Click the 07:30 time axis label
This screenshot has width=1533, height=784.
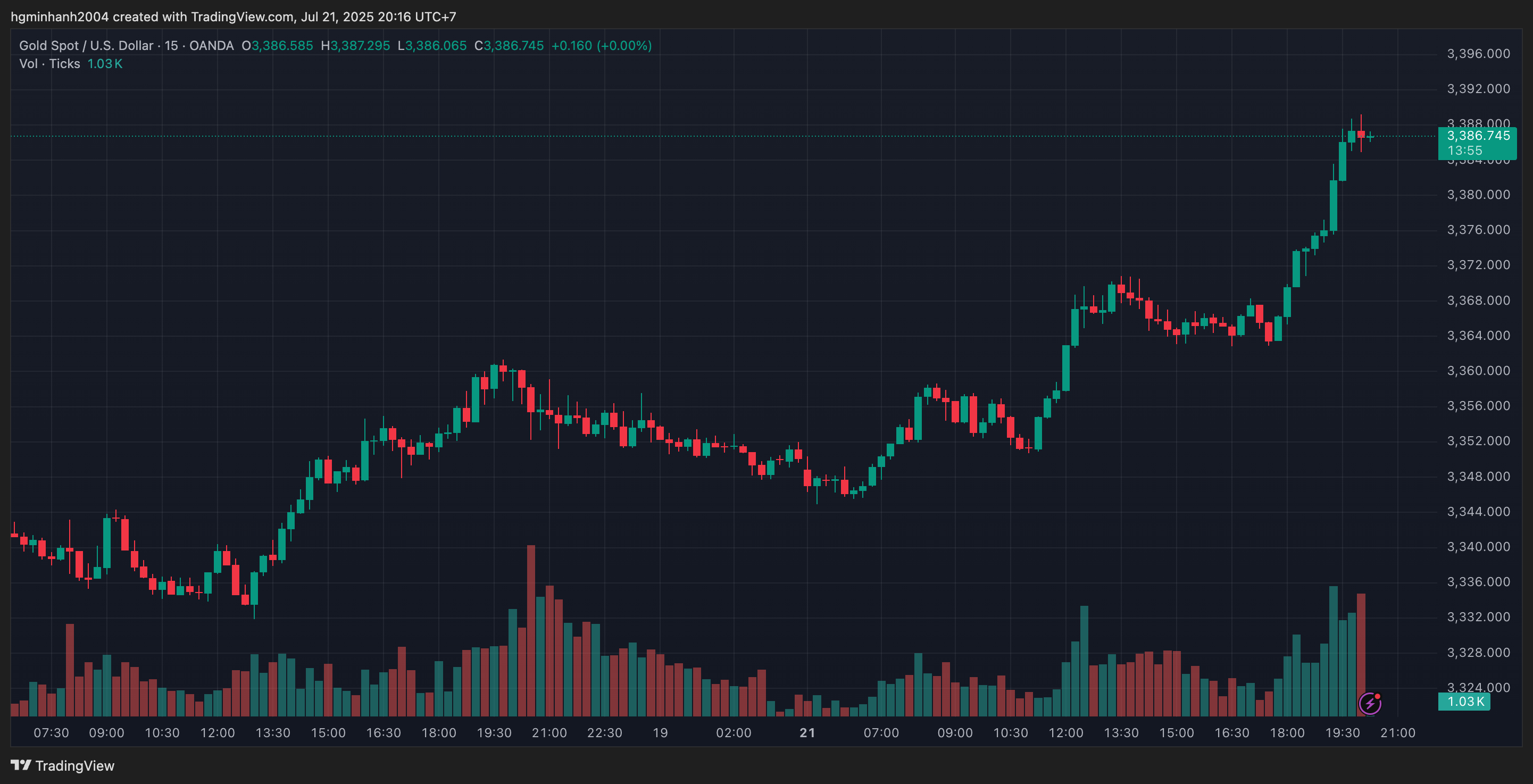[51, 733]
